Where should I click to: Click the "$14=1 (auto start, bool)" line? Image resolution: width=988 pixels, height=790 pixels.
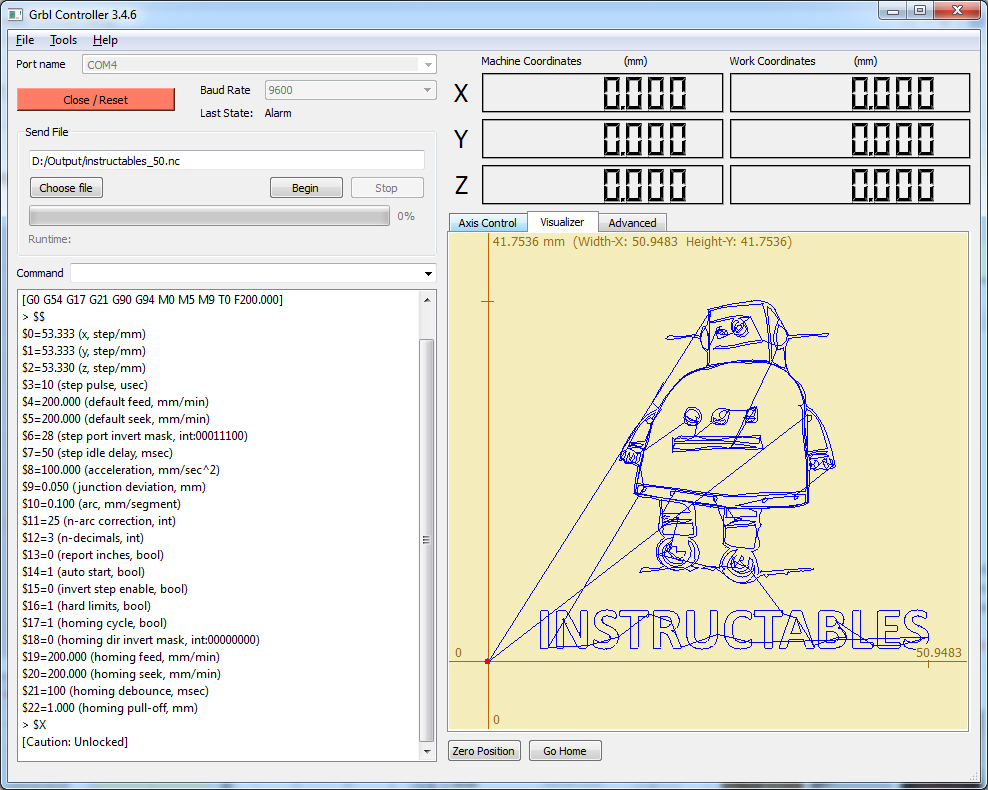coord(83,571)
